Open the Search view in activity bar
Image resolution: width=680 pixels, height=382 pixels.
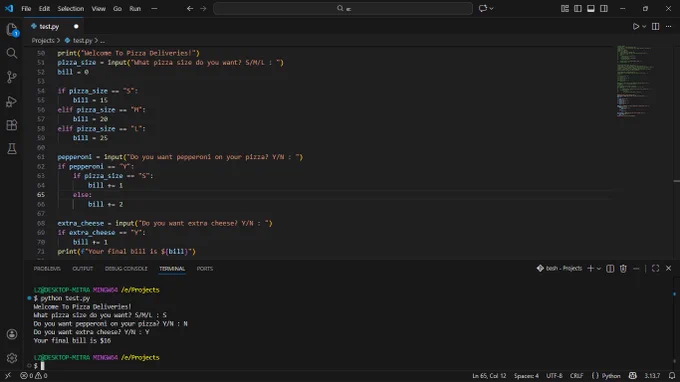point(12,53)
